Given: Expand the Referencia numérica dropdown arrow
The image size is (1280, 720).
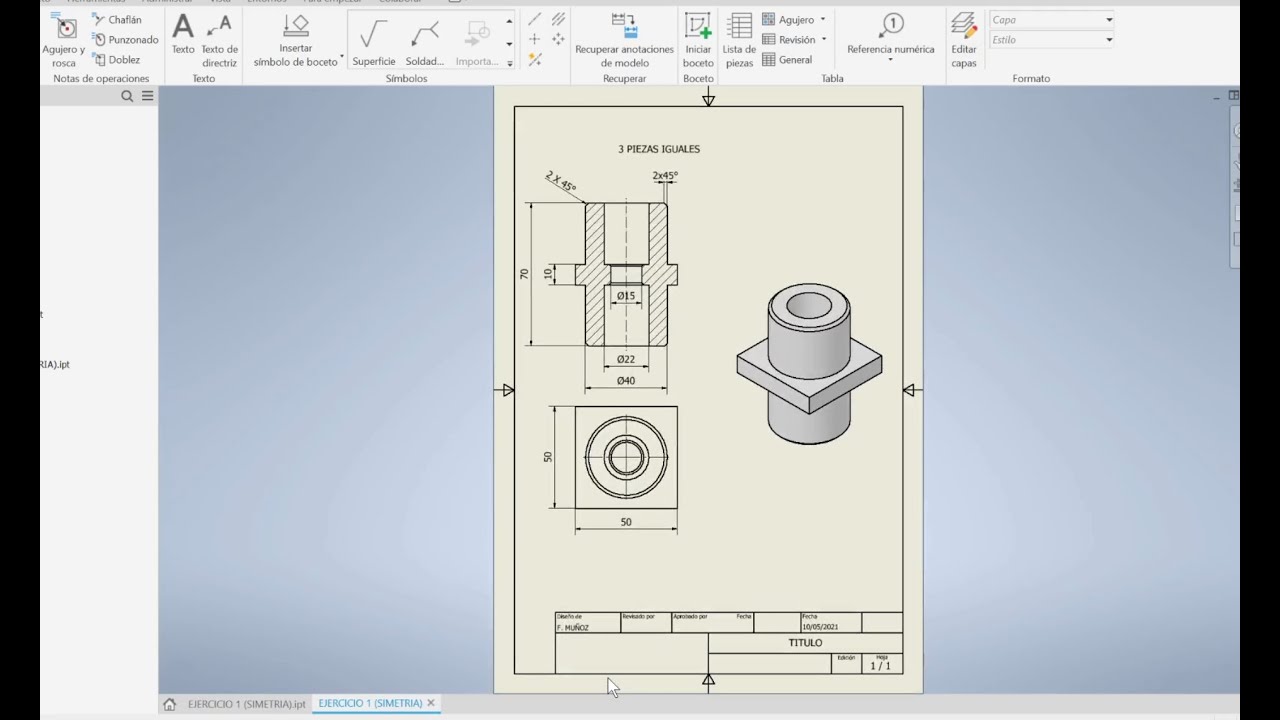Looking at the screenshot, I should click(890, 60).
